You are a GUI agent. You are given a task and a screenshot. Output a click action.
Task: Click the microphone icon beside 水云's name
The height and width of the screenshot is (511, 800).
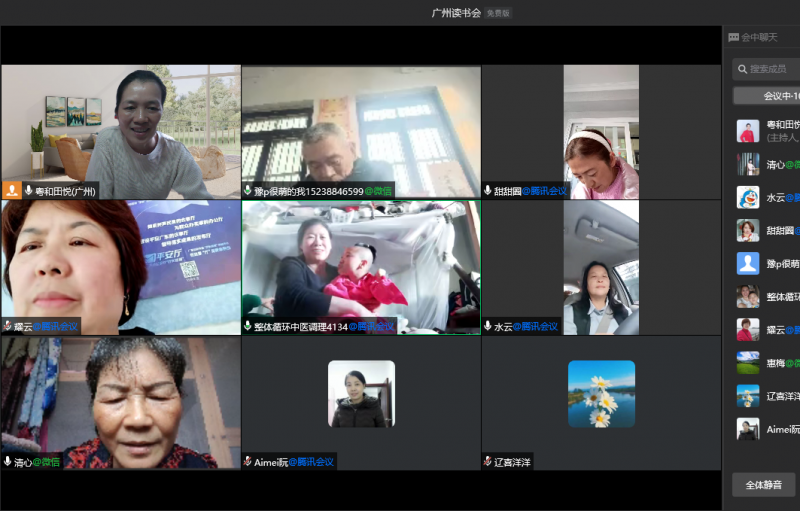(487, 326)
